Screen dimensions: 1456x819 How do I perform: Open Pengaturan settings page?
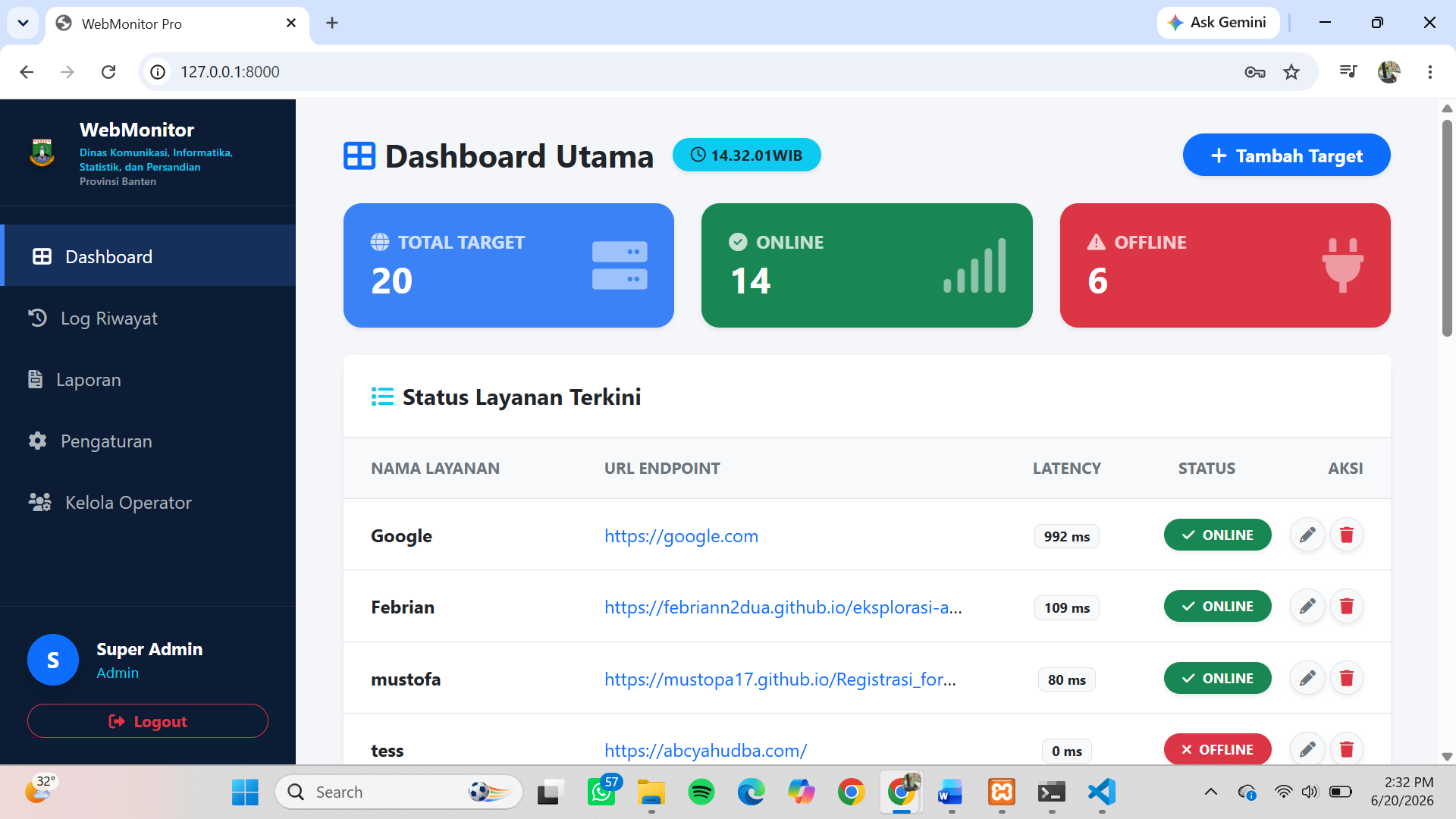pyautogui.click(x=149, y=441)
